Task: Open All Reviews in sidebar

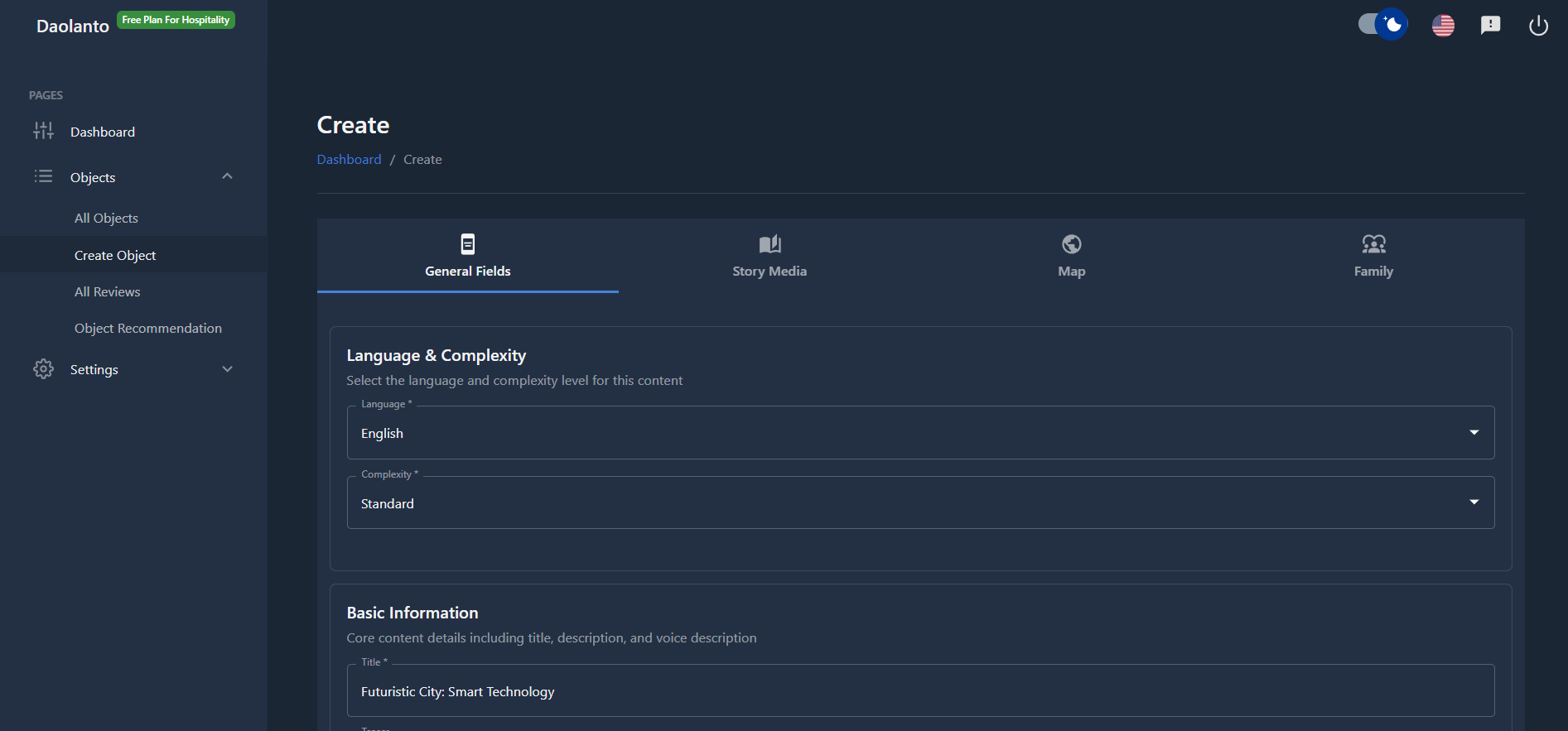Action: pyautogui.click(x=133, y=291)
